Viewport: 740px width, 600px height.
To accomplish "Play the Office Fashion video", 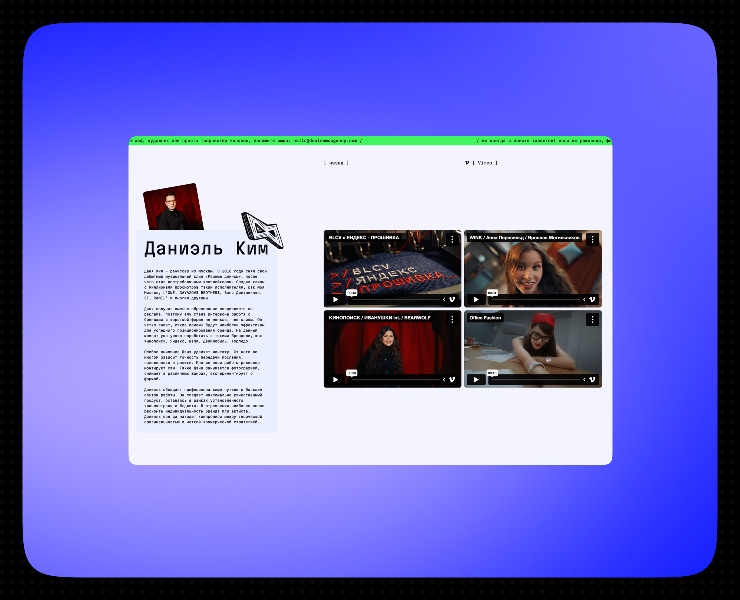I will pos(476,380).
